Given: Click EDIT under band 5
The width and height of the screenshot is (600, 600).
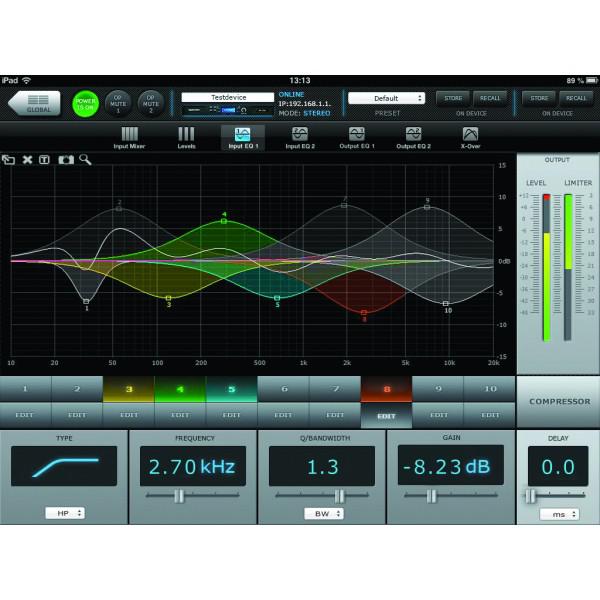Looking at the screenshot, I should click(232, 415).
